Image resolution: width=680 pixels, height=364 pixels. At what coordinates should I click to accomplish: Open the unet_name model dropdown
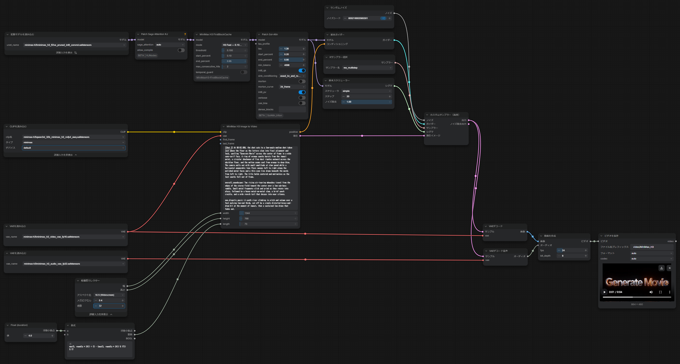[x=75, y=45]
